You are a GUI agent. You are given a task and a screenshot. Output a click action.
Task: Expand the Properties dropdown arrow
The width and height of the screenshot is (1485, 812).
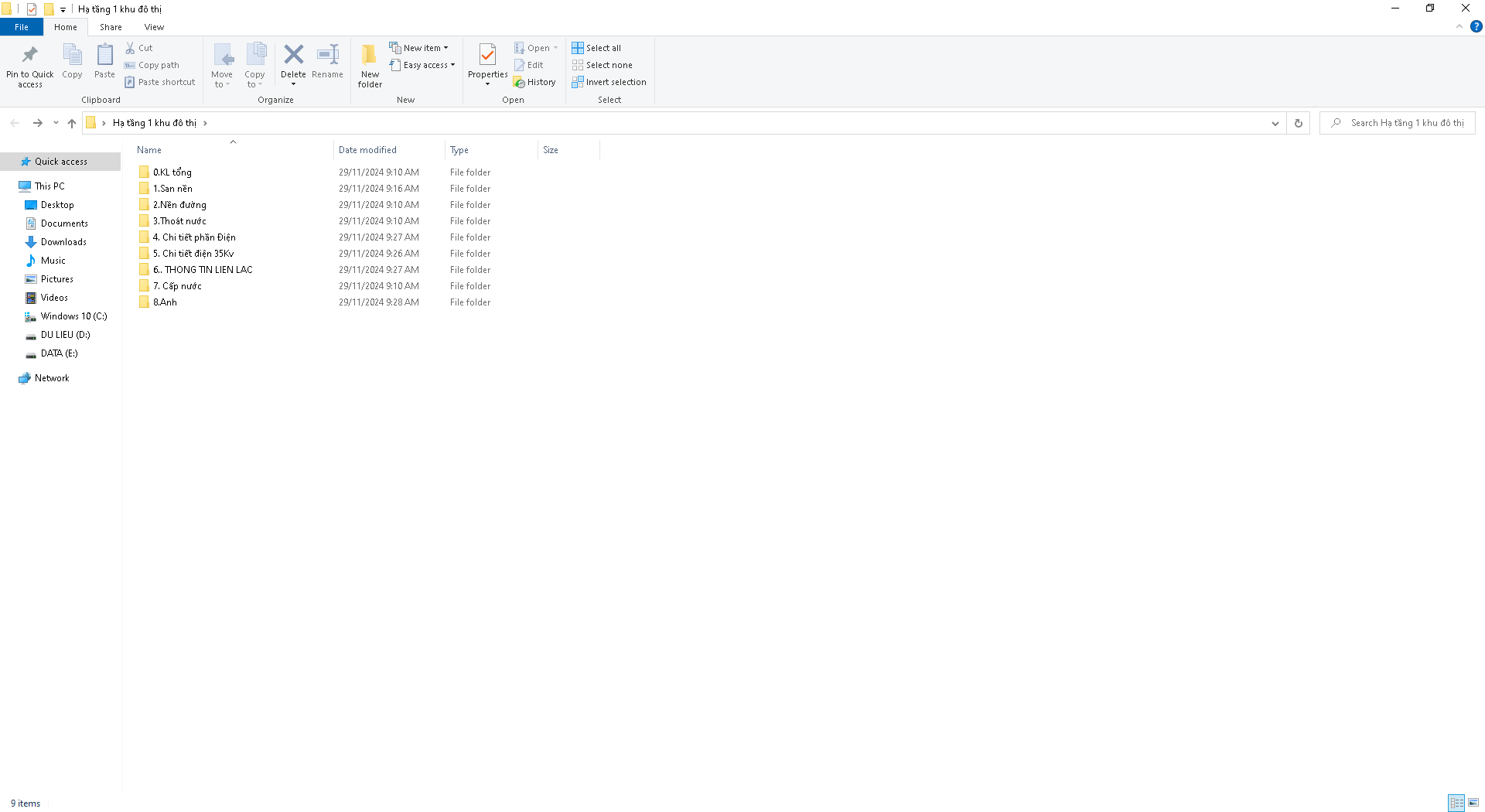[487, 84]
